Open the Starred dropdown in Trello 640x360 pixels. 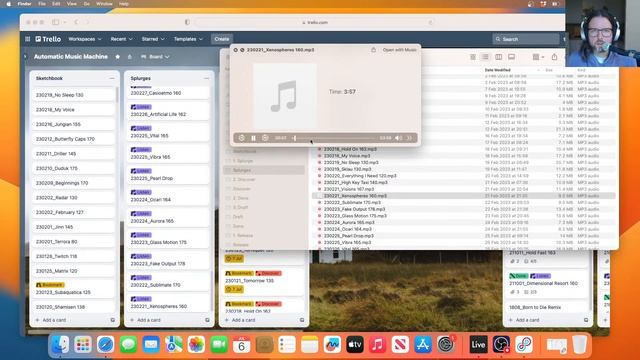pos(153,39)
